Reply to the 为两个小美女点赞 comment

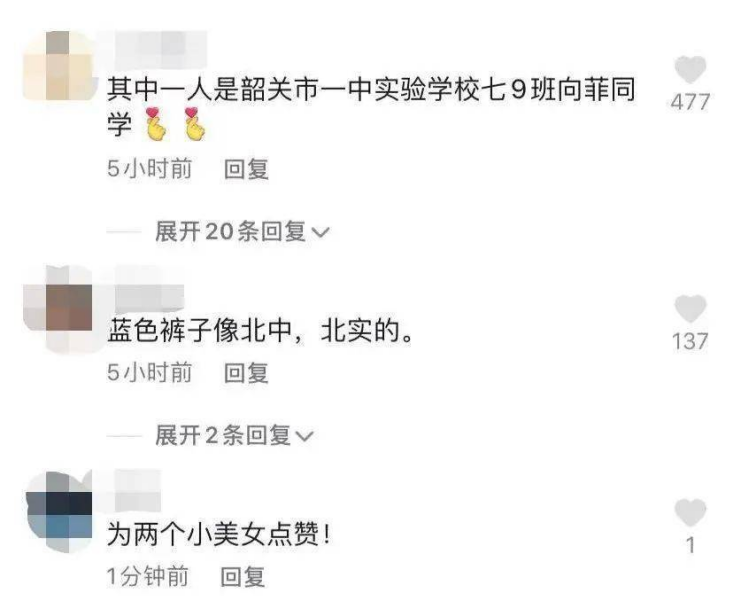tap(242, 577)
